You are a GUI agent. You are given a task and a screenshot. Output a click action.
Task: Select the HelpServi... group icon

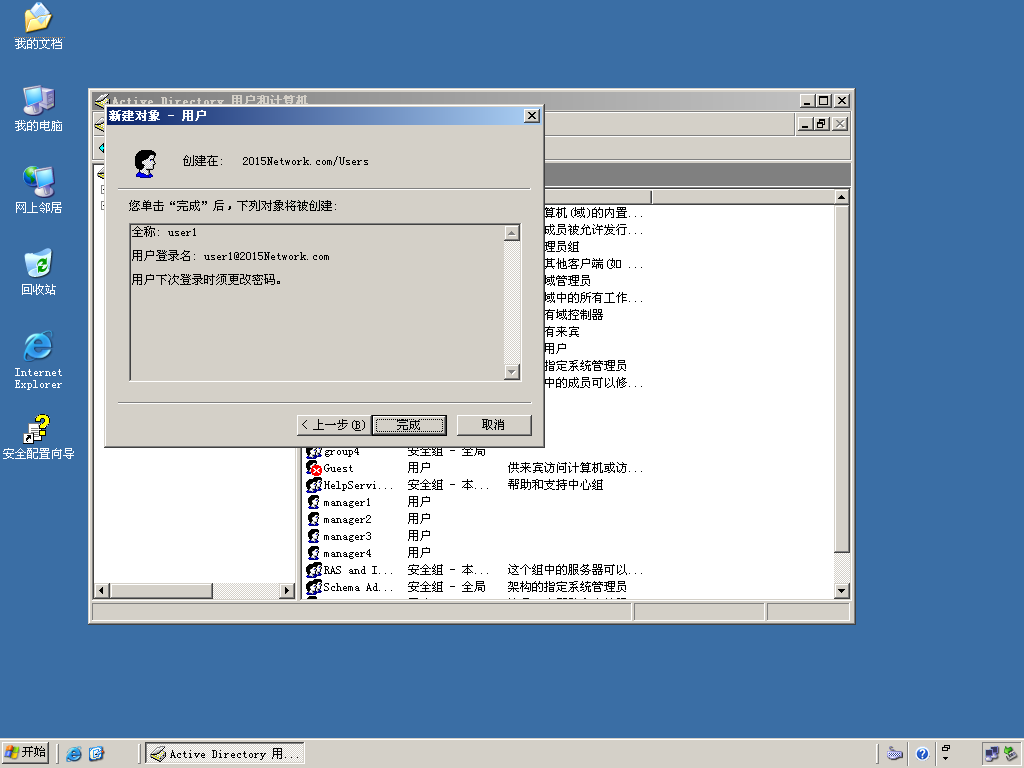[x=314, y=485]
